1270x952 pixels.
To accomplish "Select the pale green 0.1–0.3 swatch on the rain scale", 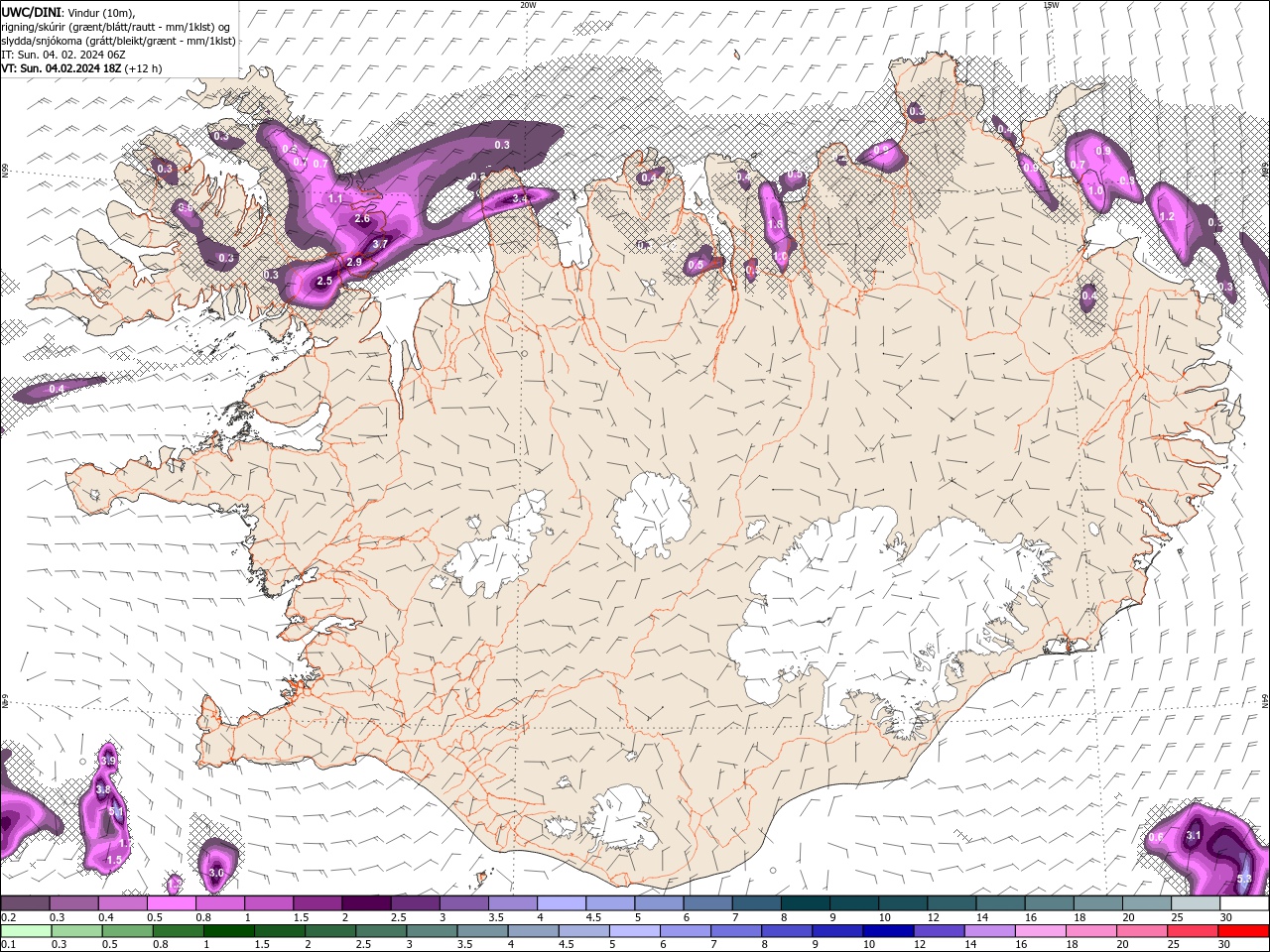I will (x=26, y=931).
